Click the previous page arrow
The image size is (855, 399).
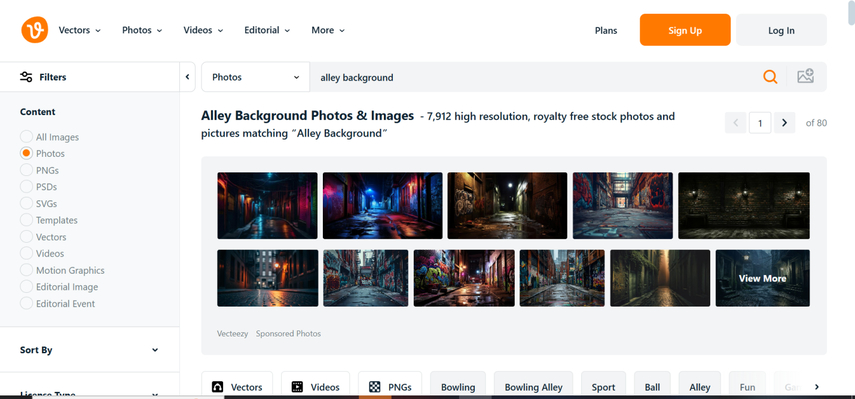coord(736,123)
